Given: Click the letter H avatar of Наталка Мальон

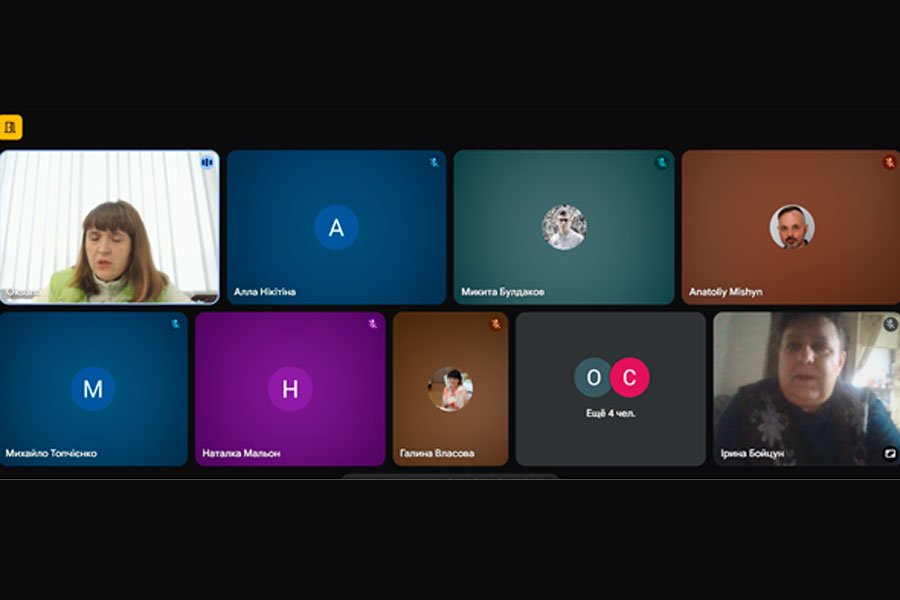Looking at the screenshot, I should pos(290,389).
